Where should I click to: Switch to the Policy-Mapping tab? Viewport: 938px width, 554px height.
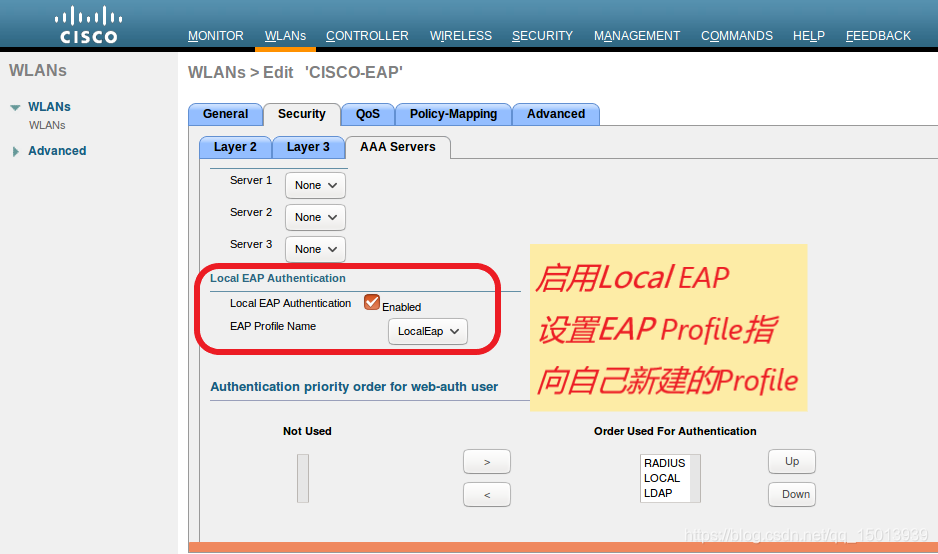[x=453, y=114]
